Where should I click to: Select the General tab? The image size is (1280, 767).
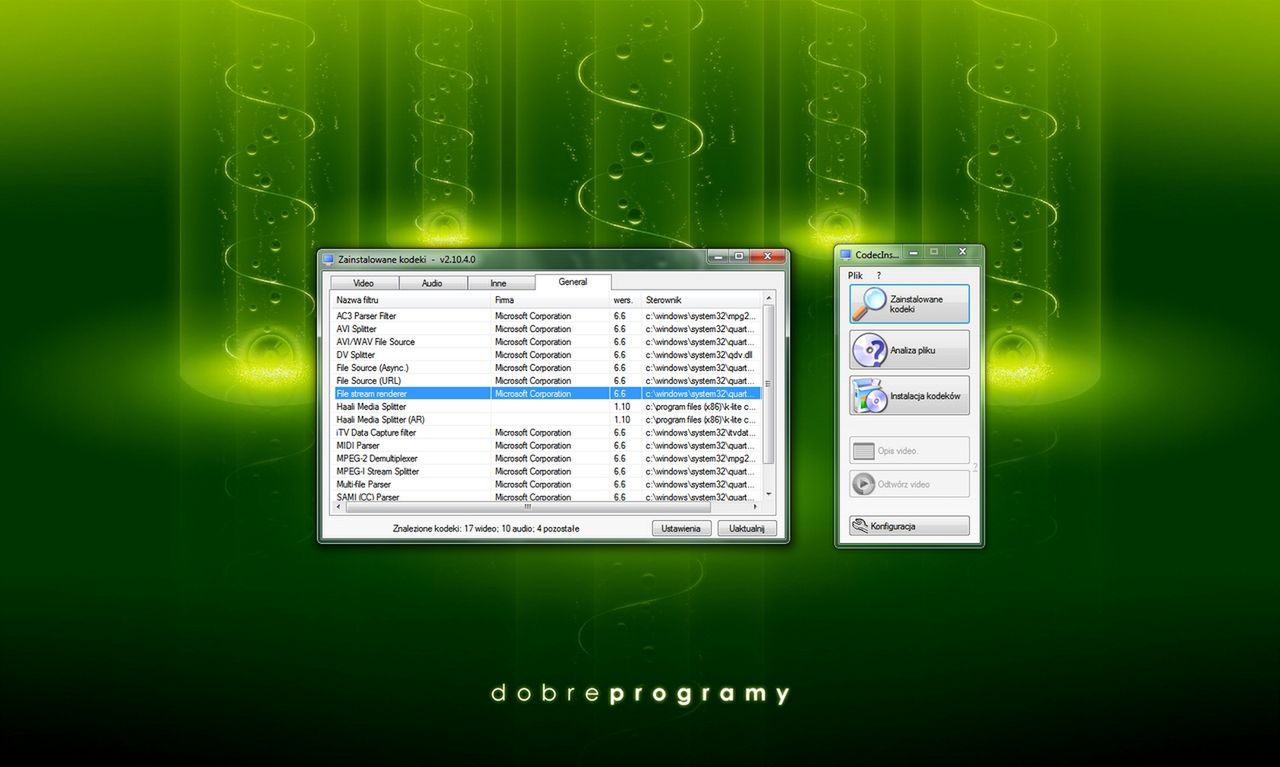(573, 282)
